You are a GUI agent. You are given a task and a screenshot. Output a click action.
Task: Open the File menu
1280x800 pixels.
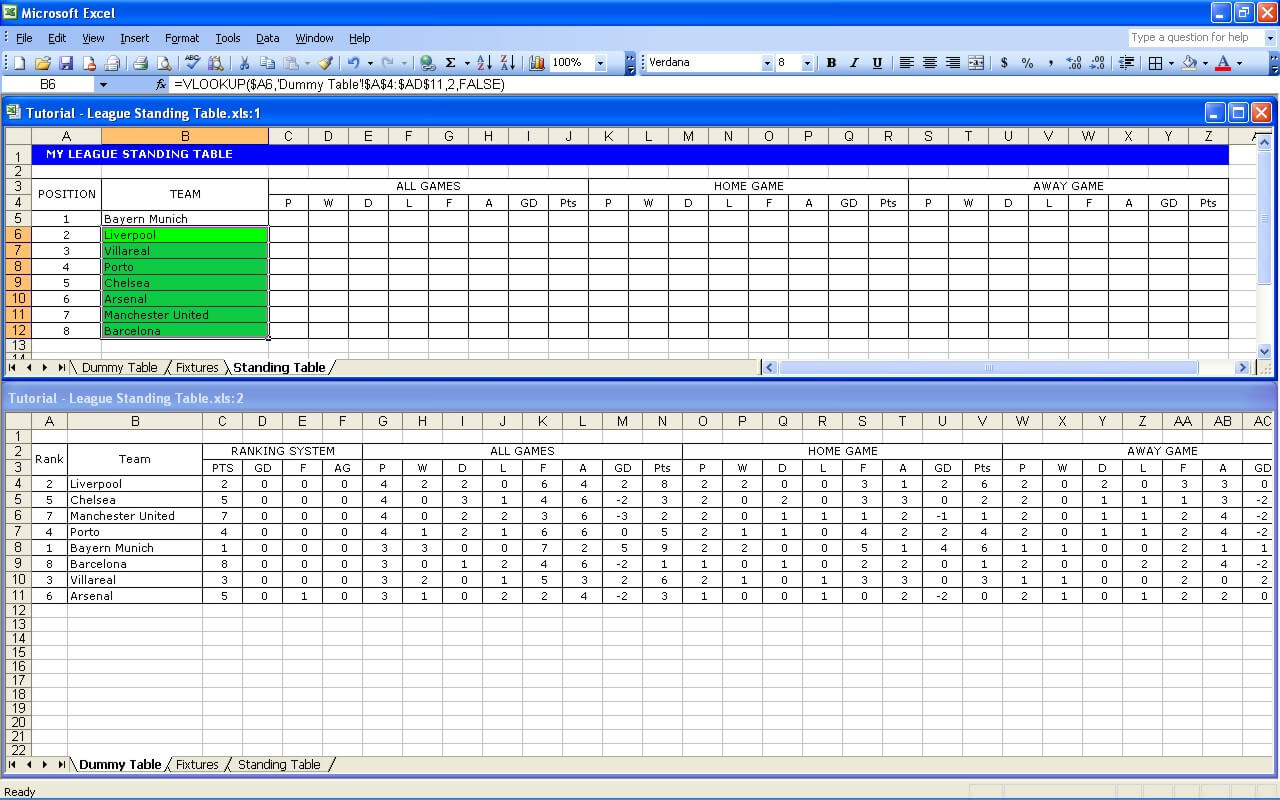[24, 38]
